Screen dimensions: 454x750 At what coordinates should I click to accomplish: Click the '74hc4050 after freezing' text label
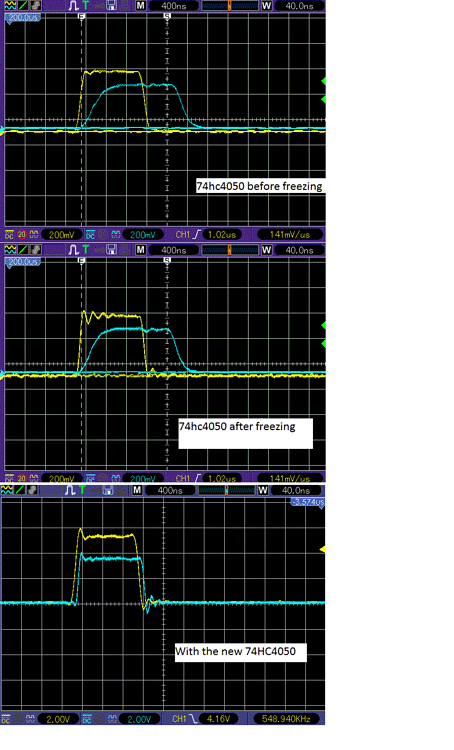[237, 426]
